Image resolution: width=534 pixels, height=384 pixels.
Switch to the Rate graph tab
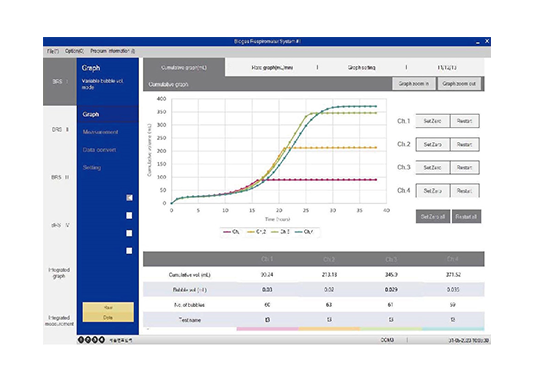coord(272,67)
